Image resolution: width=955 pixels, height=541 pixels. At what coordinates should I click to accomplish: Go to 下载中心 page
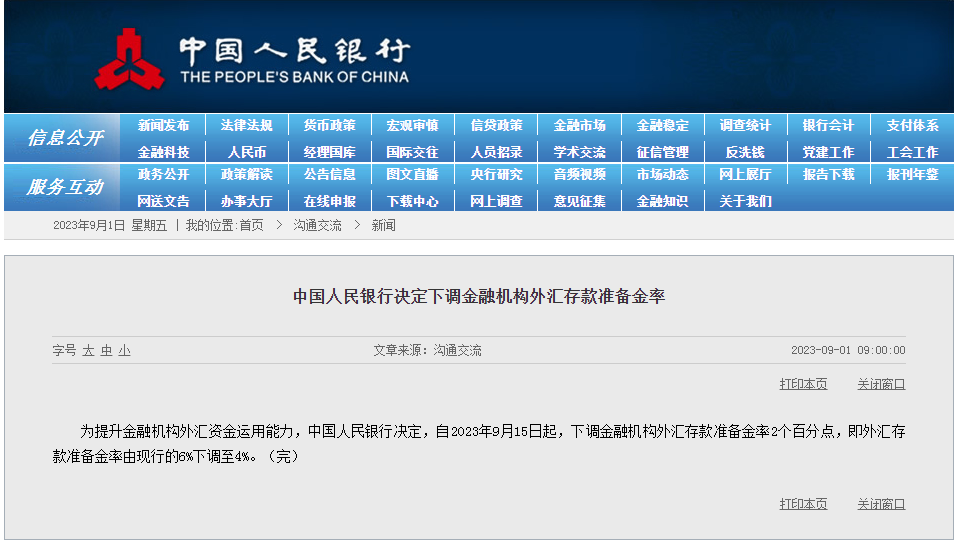coord(412,202)
